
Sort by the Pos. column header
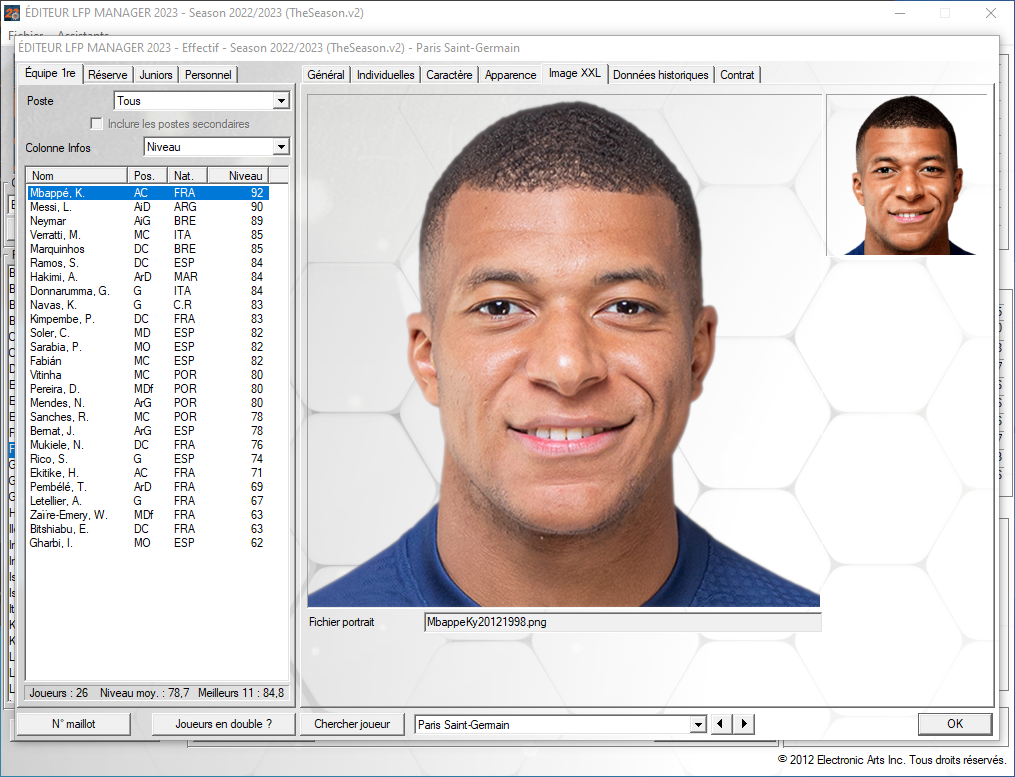click(148, 175)
